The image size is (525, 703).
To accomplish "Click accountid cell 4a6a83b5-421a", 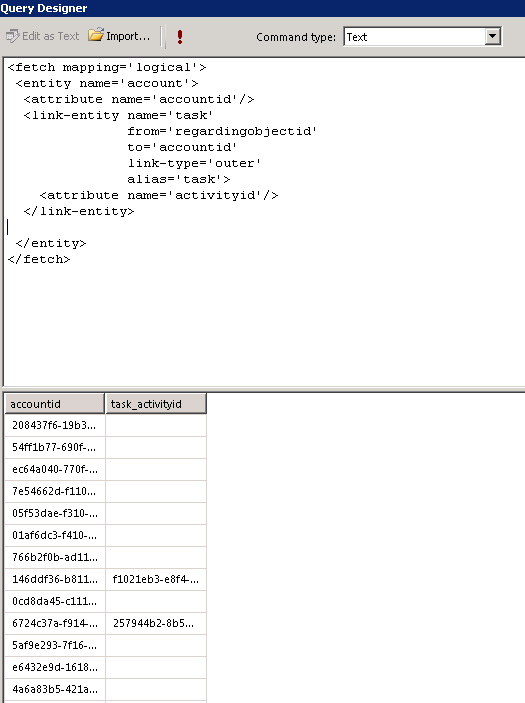I will click(55, 689).
